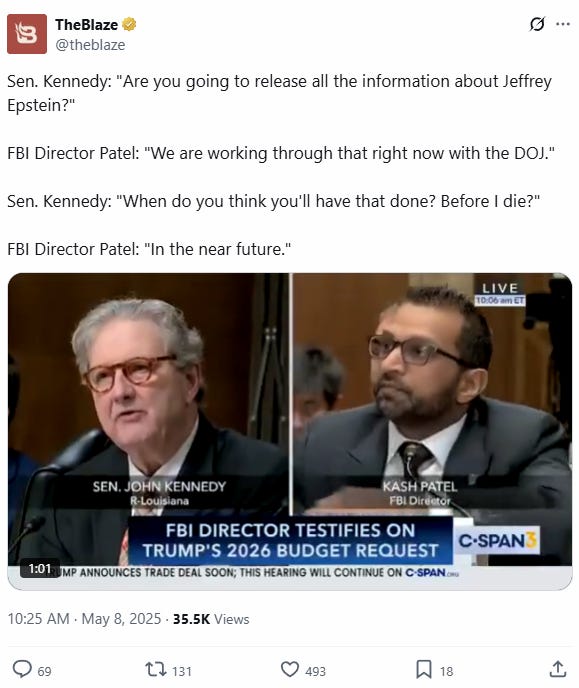579x688 pixels.
Task: Click the 1:01 video duration badge
Action: point(40,569)
